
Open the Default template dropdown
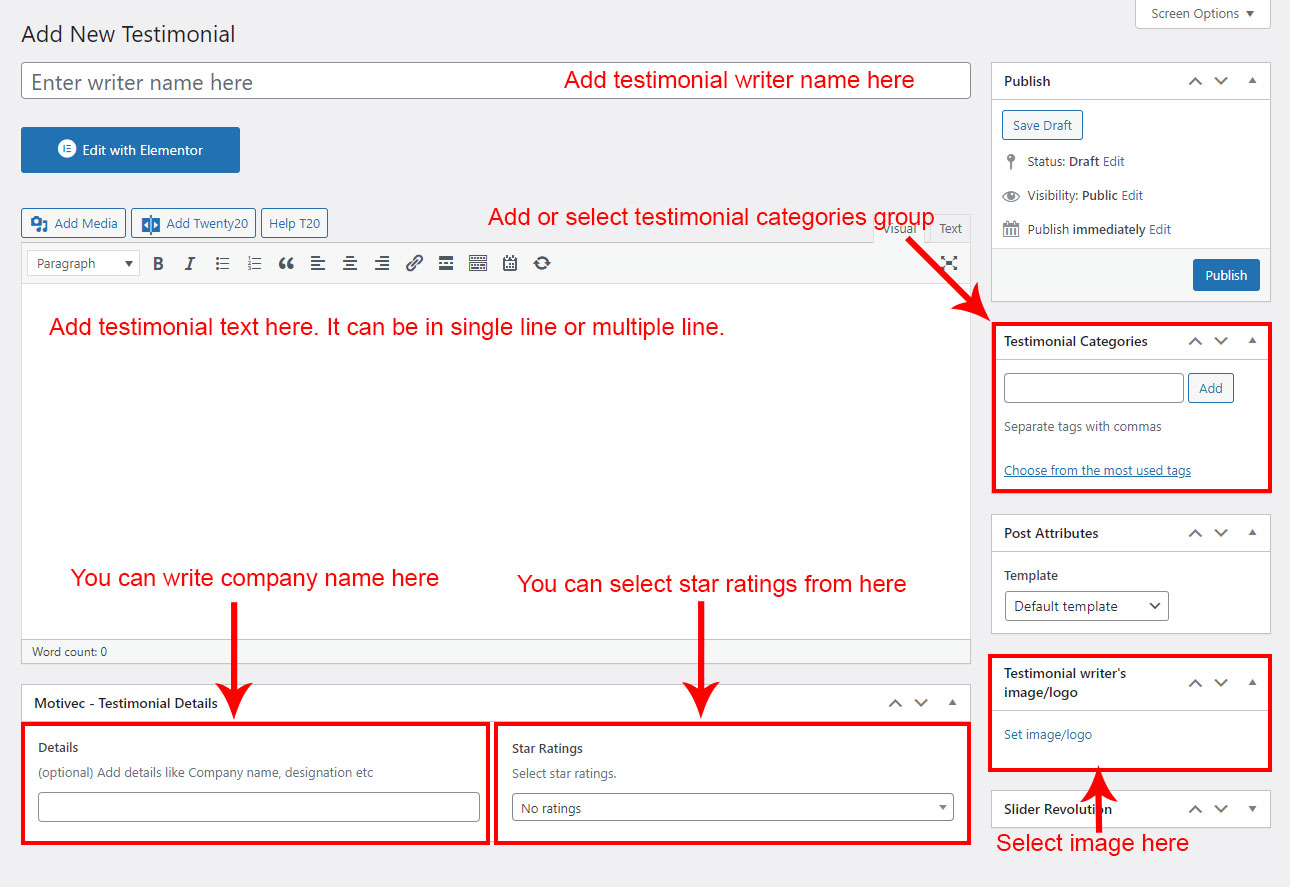coord(1086,606)
